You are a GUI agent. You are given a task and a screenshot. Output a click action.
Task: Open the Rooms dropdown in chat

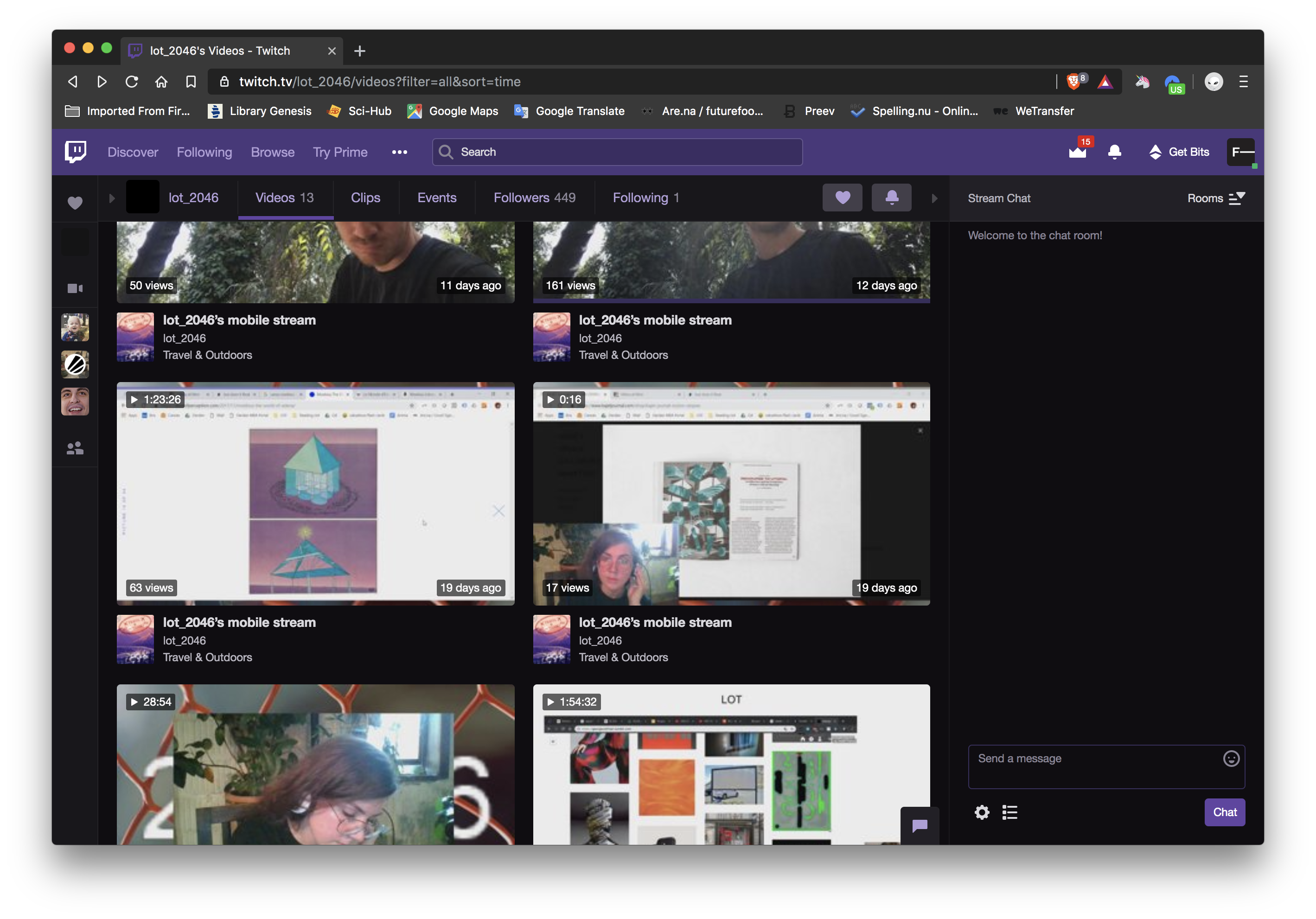1216,198
